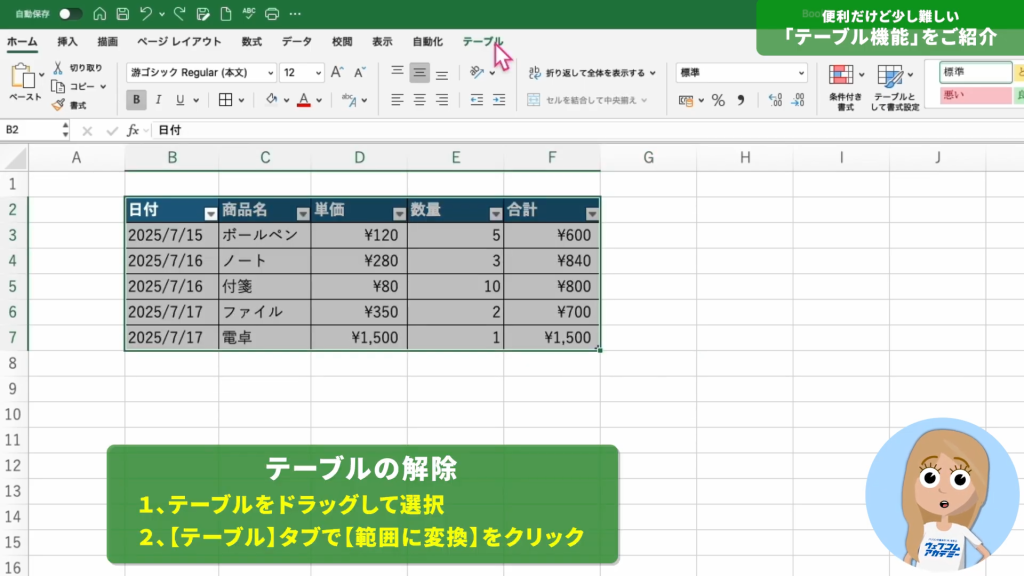Open the font name dropdown
This screenshot has height=576, width=1024.
201,73
